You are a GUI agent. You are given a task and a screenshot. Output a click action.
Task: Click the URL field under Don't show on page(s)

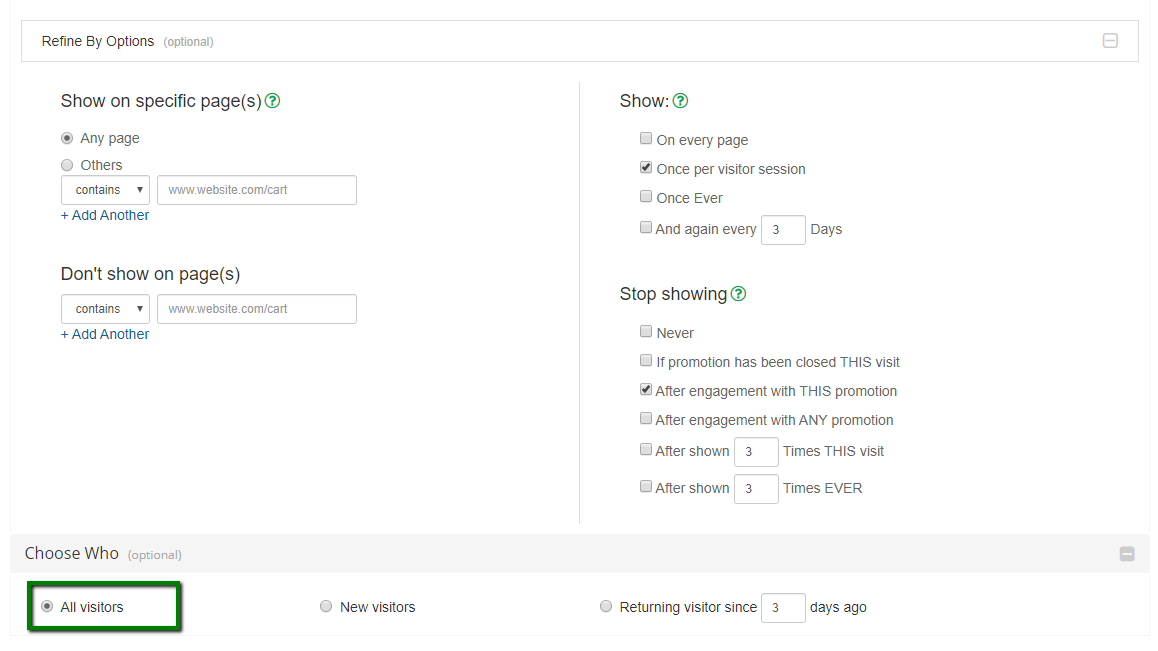coord(256,309)
